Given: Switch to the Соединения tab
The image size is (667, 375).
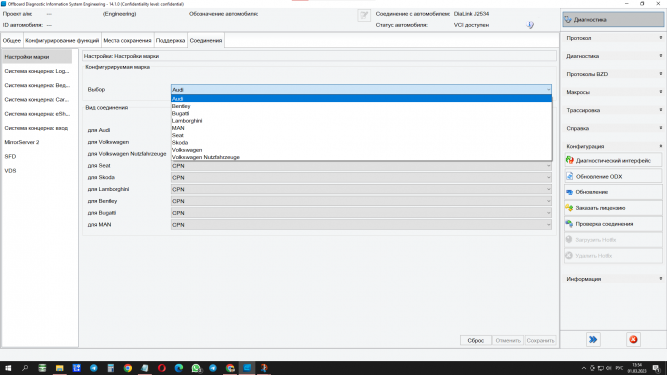Looking at the screenshot, I should (x=206, y=40).
